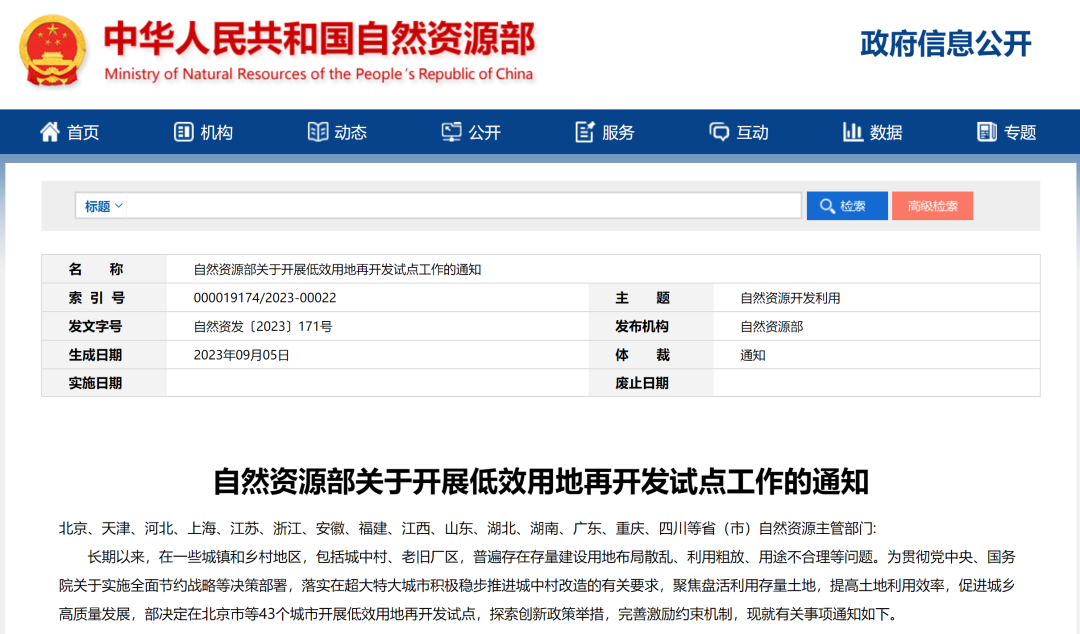Click the 数据 bar chart icon

click(853, 132)
